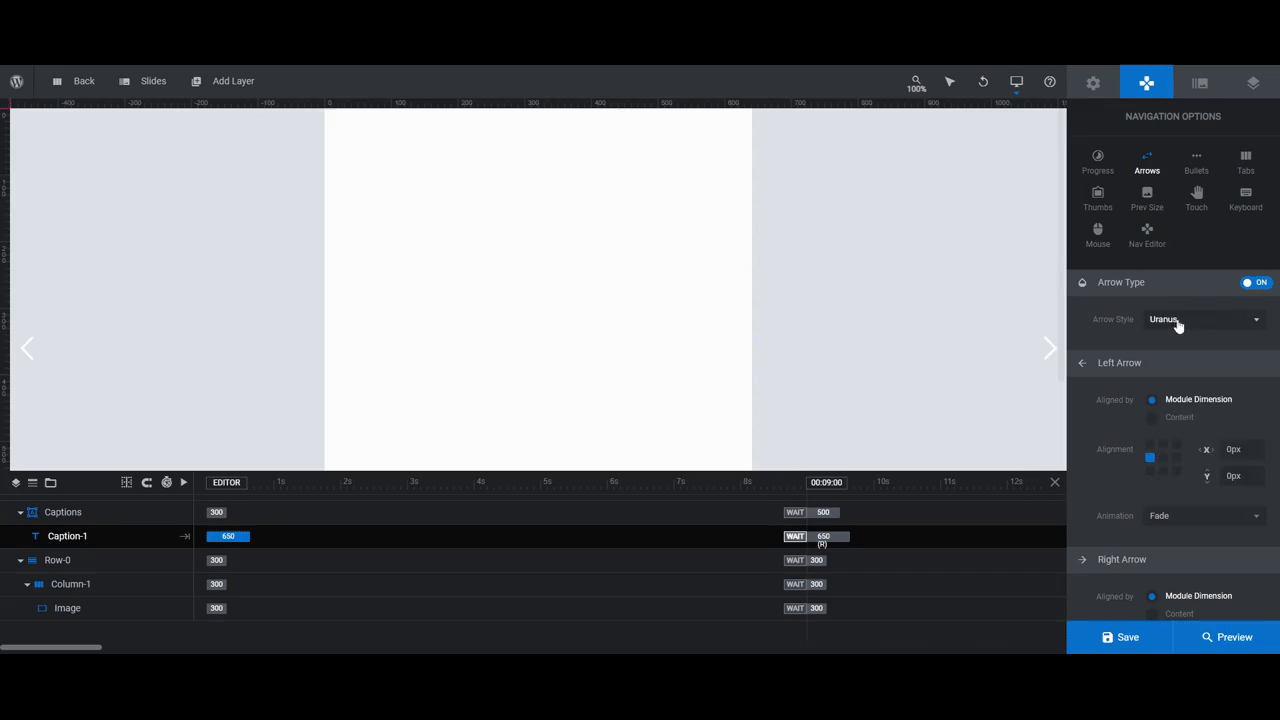
Task: Click the Mouse navigation icon
Action: [x=1097, y=234]
